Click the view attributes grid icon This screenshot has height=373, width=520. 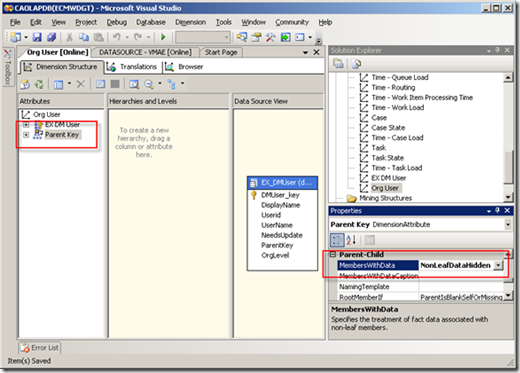[59, 84]
